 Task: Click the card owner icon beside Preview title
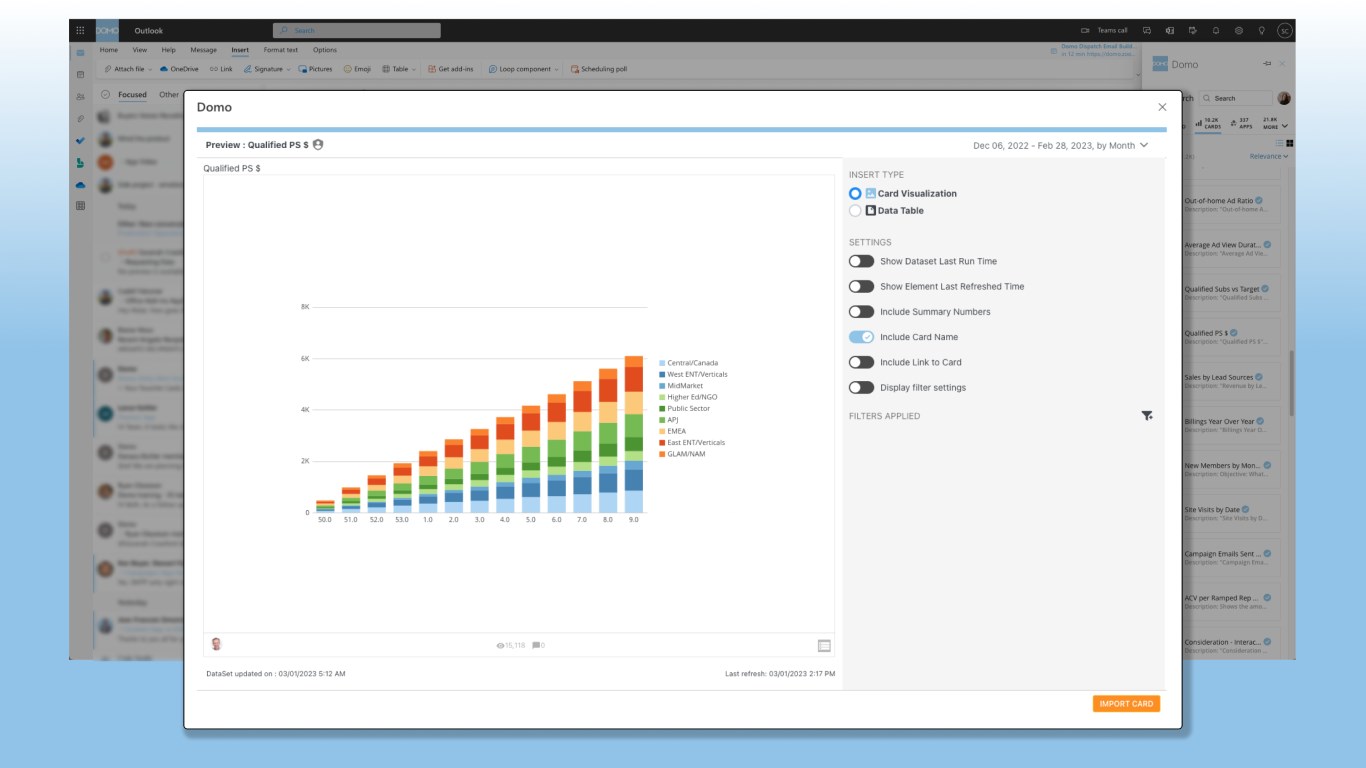(318, 145)
